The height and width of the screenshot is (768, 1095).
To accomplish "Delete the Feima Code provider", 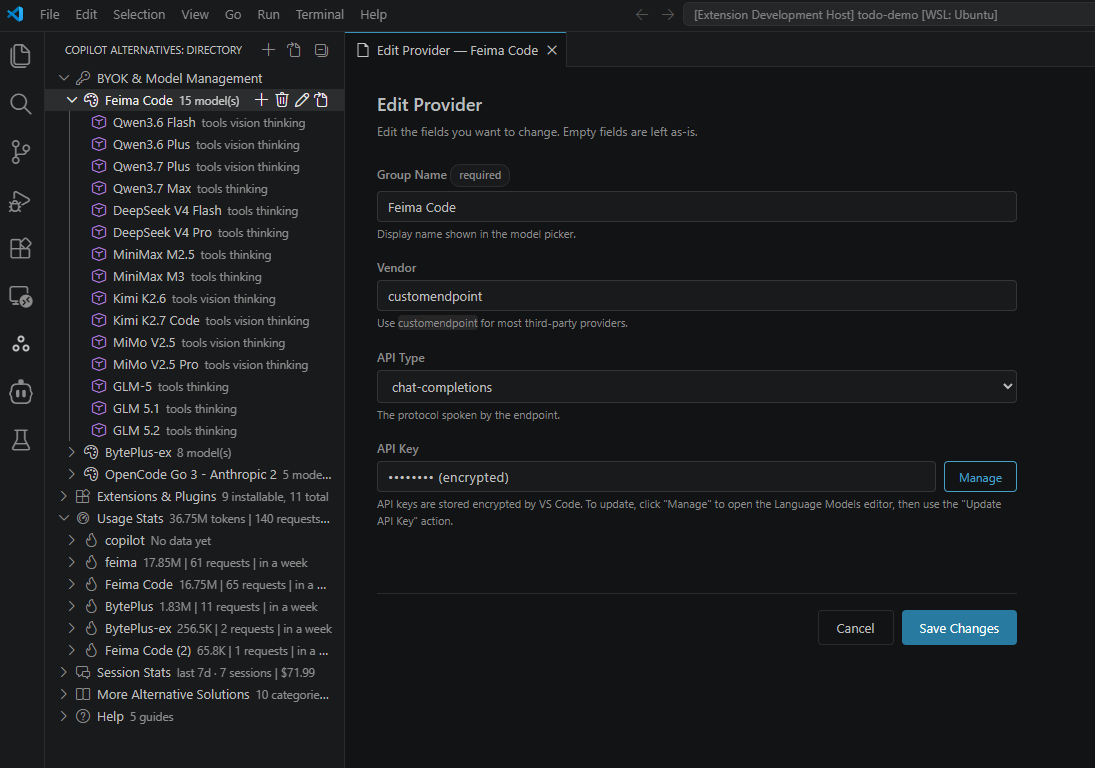I will [281, 100].
